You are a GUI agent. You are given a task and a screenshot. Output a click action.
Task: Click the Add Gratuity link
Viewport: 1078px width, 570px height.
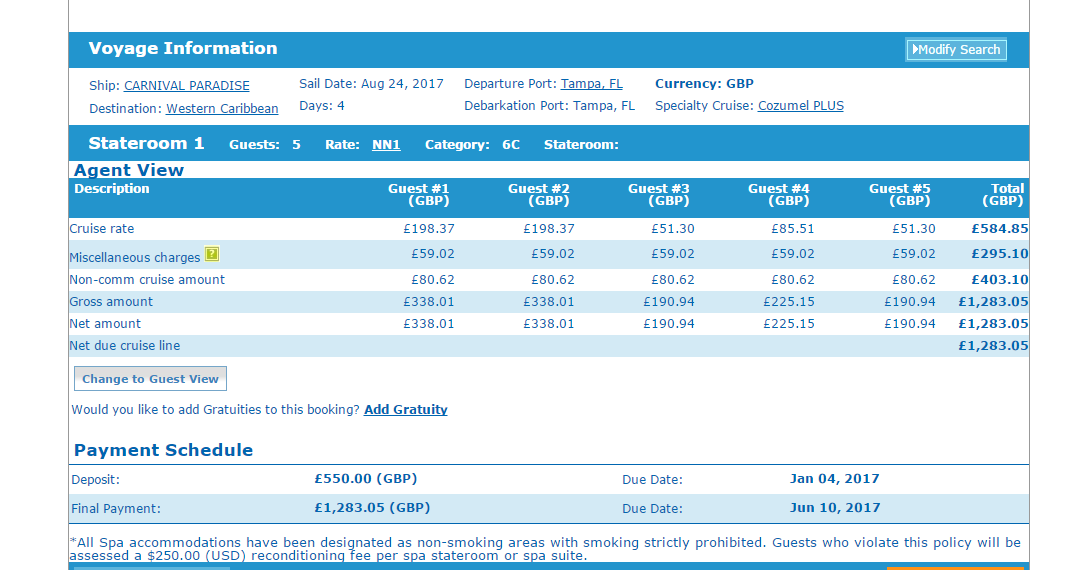[x=406, y=410]
